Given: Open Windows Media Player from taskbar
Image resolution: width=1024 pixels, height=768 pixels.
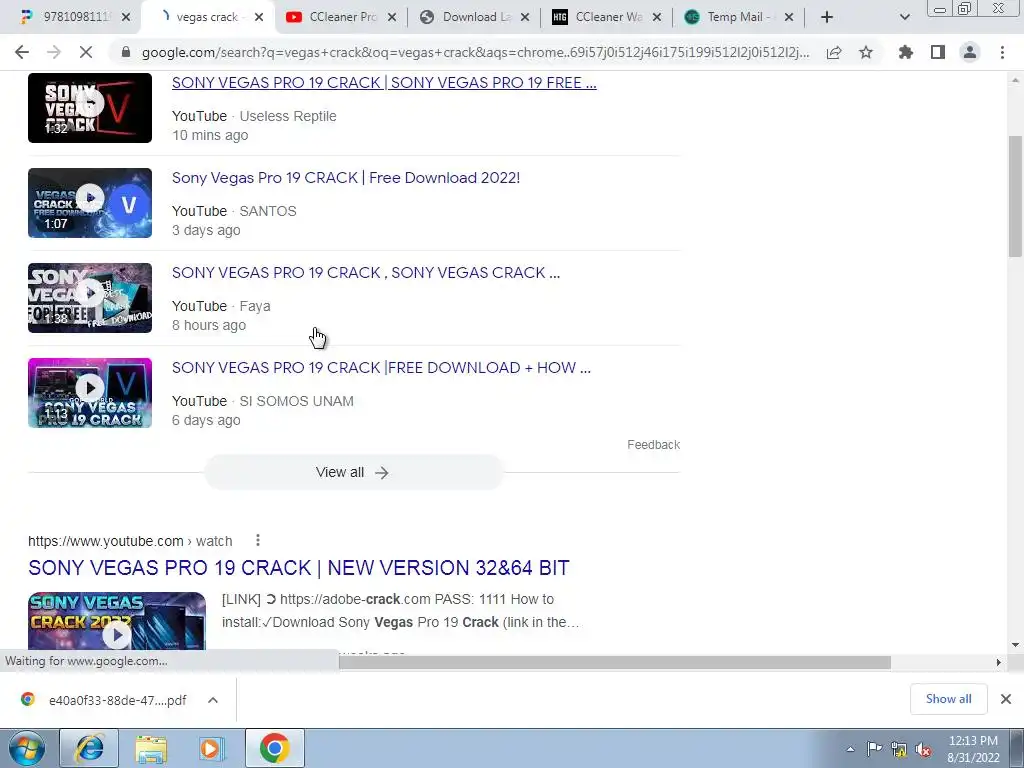Looking at the screenshot, I should point(212,748).
